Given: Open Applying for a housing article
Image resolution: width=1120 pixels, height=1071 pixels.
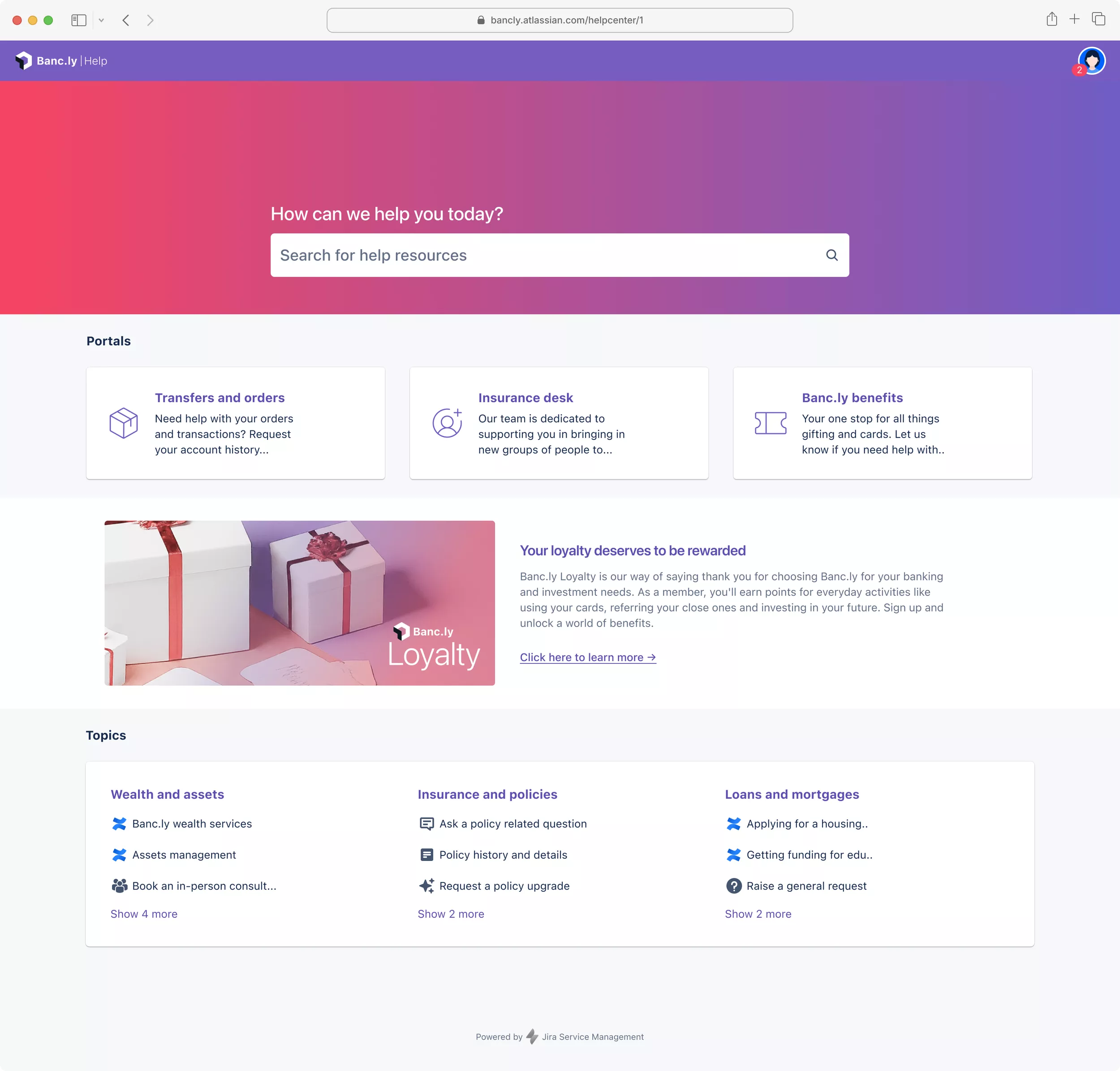Looking at the screenshot, I should click(807, 824).
